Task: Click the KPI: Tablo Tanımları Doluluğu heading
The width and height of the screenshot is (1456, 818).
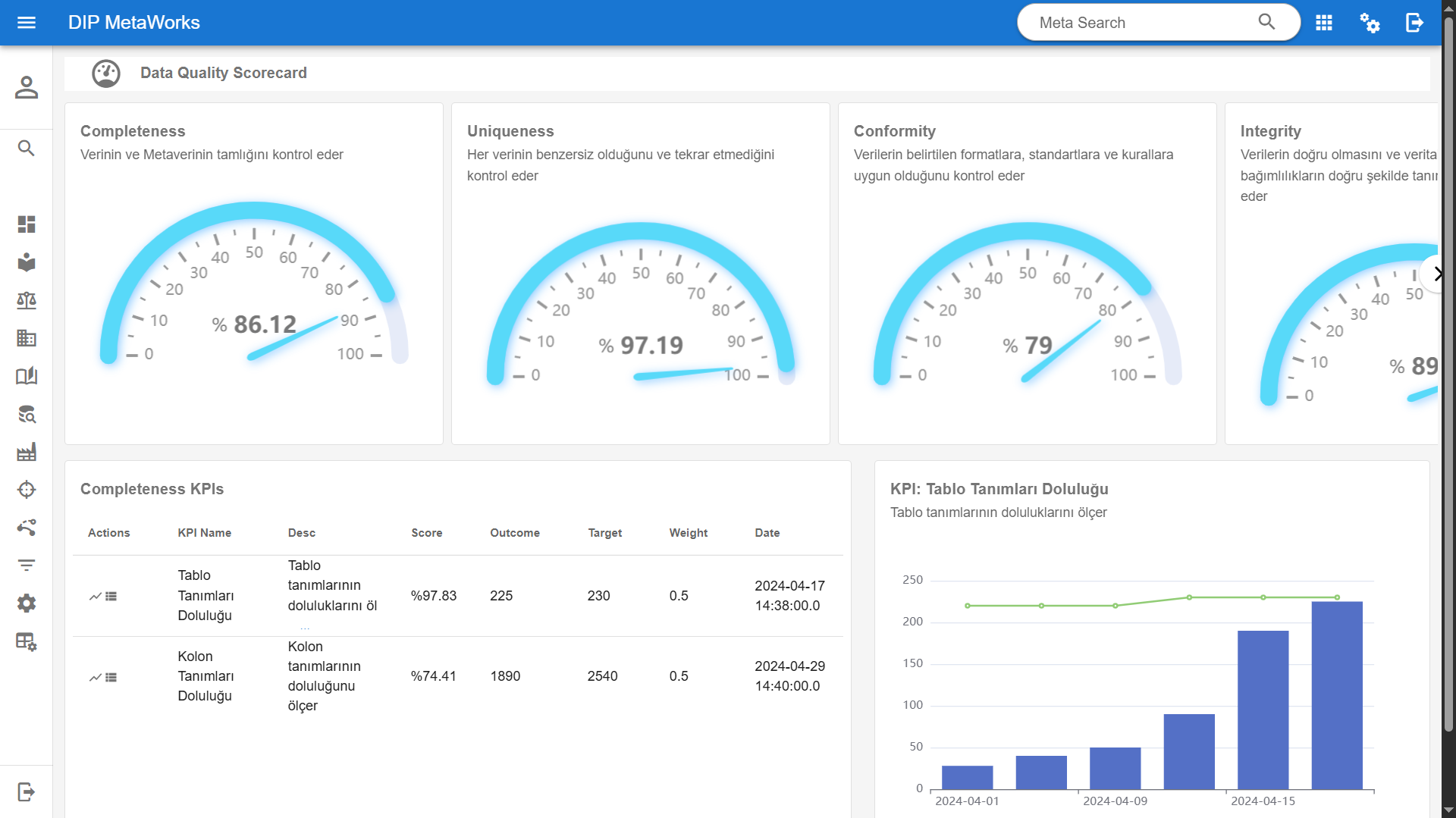Action: (999, 489)
